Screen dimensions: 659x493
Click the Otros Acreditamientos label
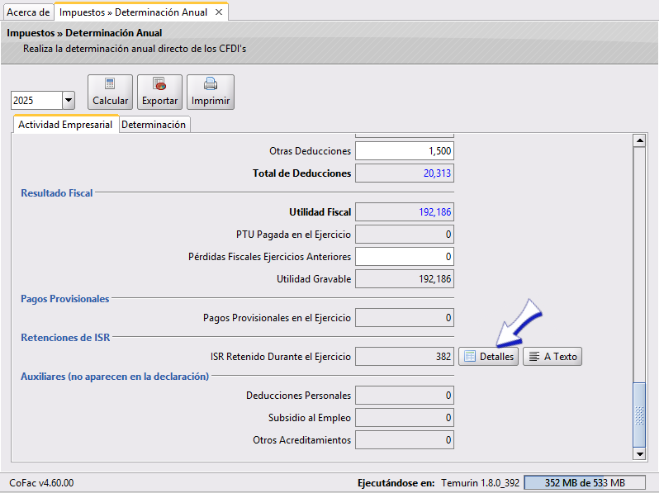point(302,440)
